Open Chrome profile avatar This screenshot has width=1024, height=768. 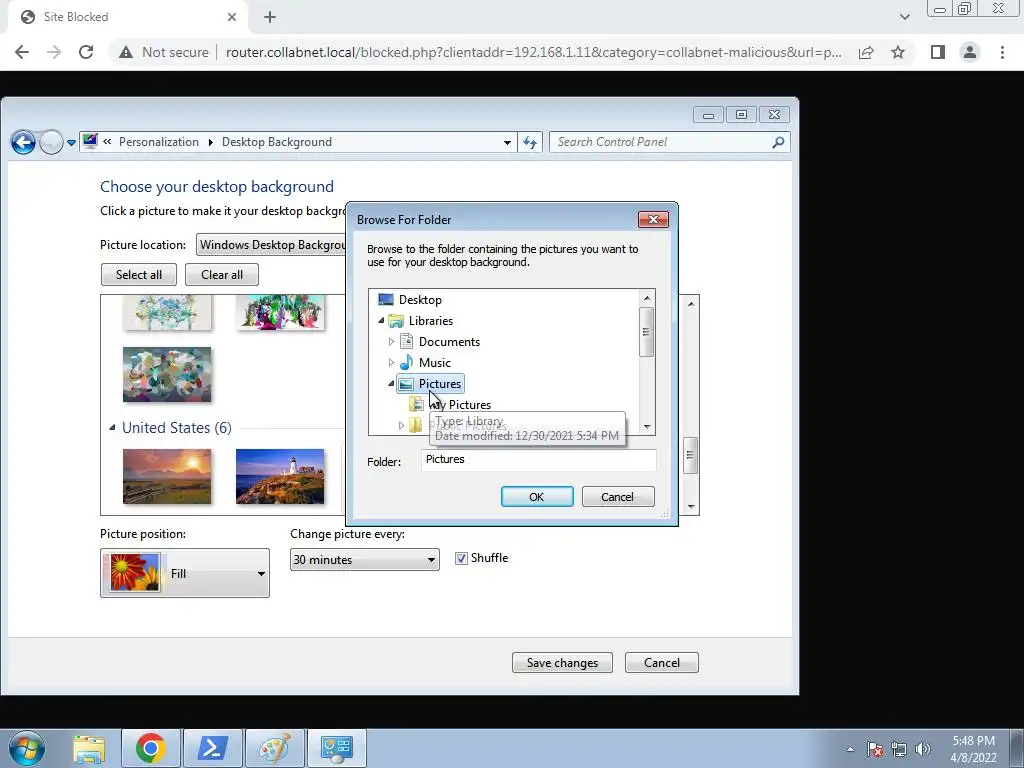(970, 52)
